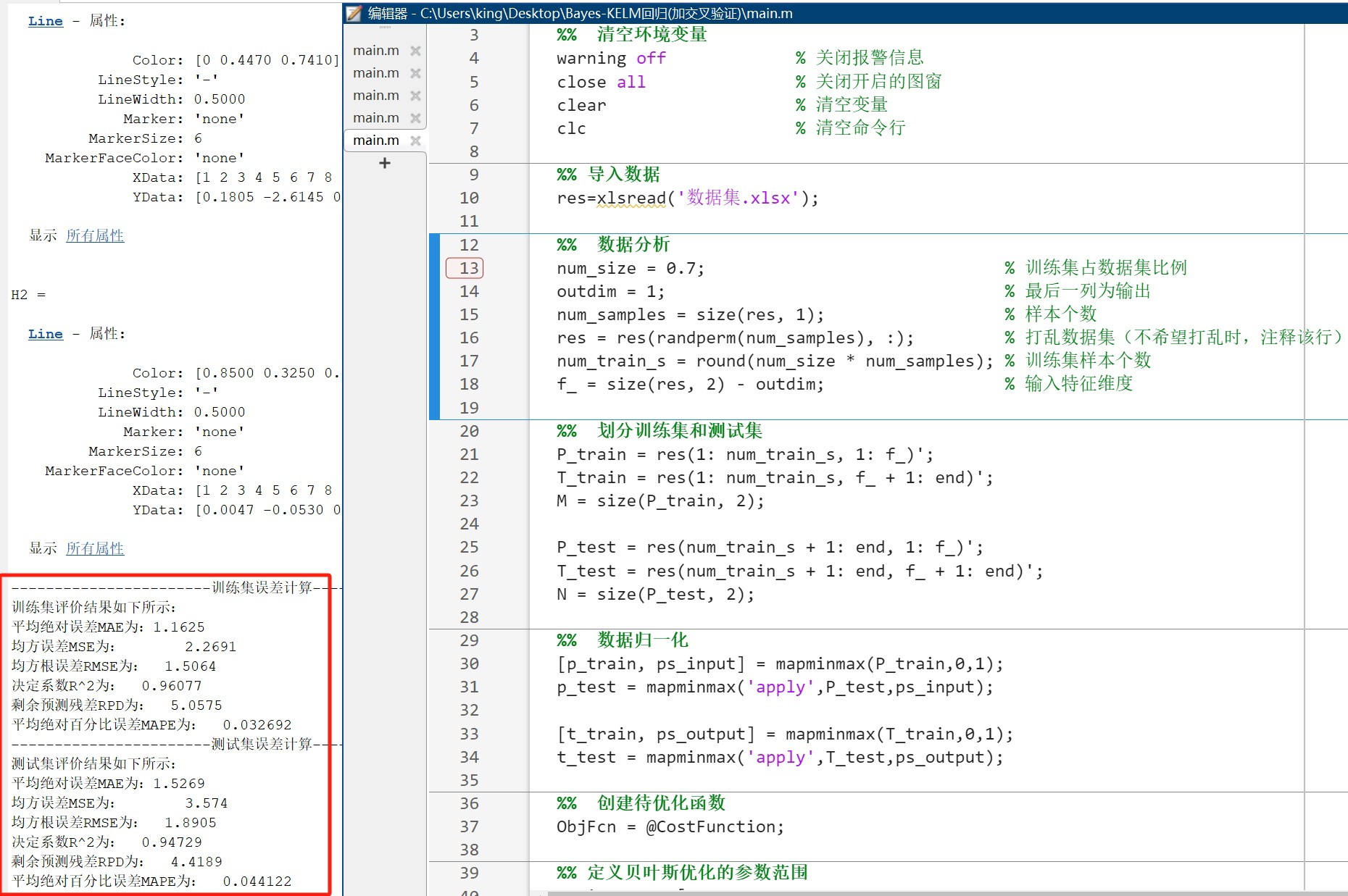The width and height of the screenshot is (1348, 896).
Task: Click Color value [0 0.4470 0.7410]
Action: click(267, 60)
